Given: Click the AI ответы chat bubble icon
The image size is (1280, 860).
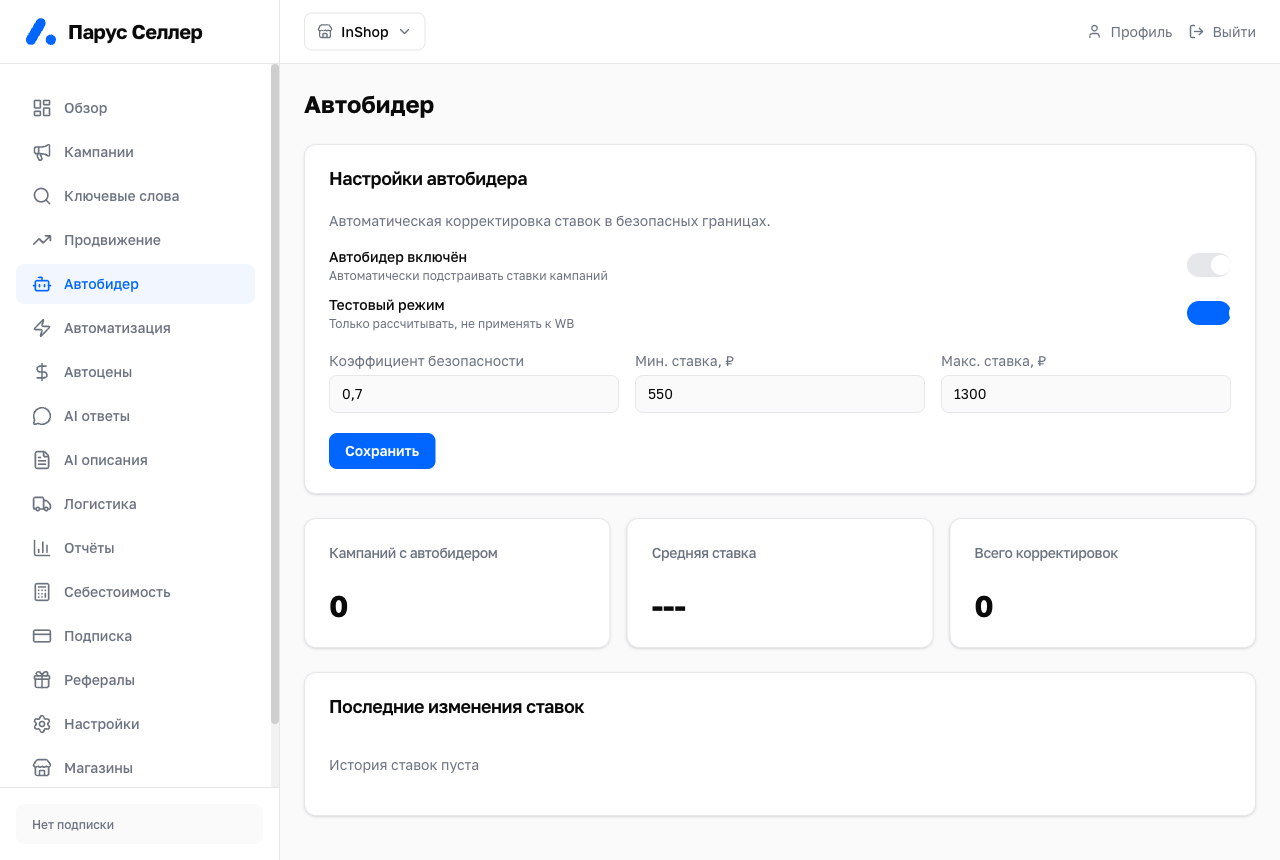Looking at the screenshot, I should tap(42, 416).
